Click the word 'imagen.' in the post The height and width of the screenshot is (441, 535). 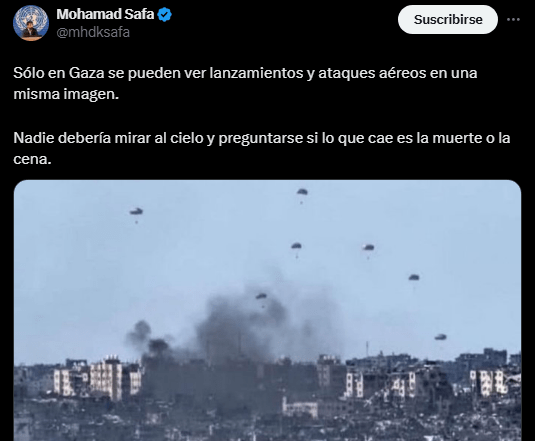coord(91,94)
